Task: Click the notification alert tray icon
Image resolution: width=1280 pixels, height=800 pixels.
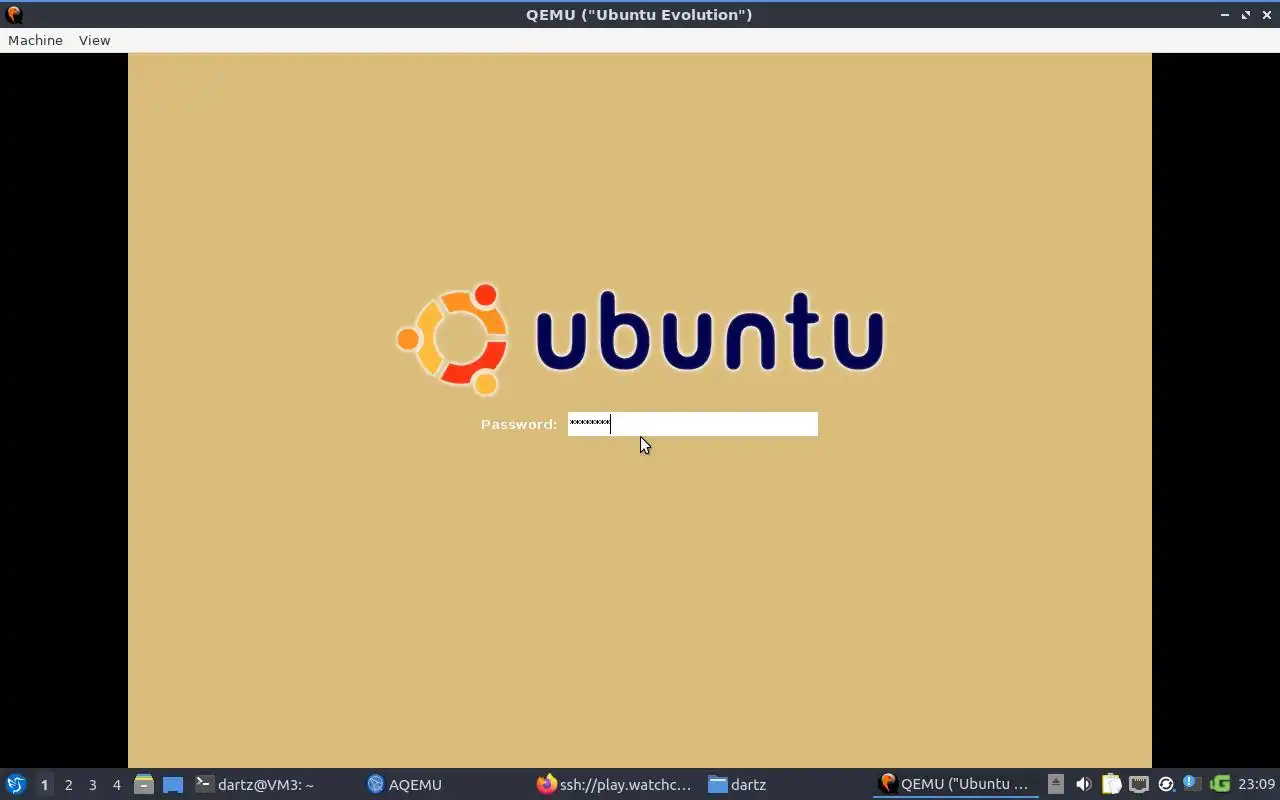Action: click(x=1192, y=784)
